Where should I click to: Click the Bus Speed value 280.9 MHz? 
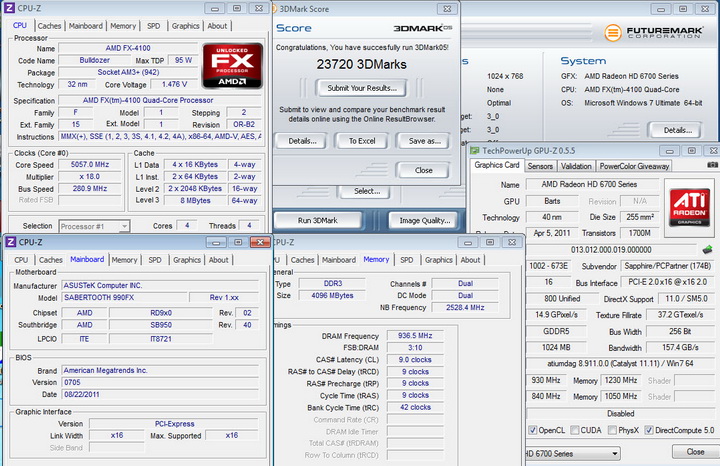pos(90,188)
